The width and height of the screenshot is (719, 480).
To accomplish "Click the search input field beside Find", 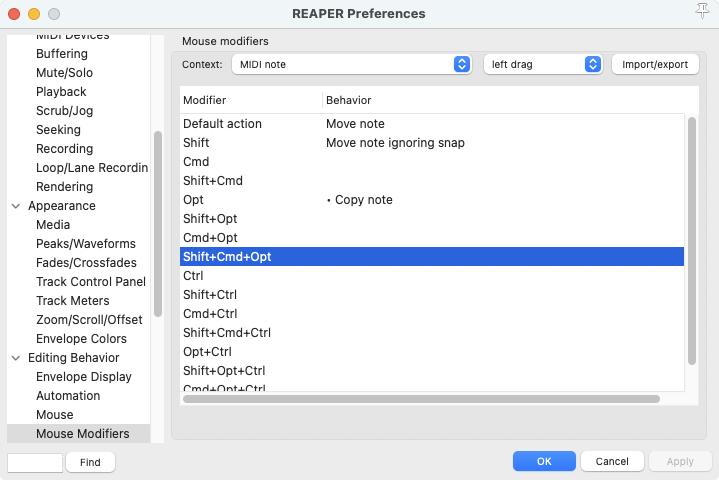I will click(x=35, y=462).
